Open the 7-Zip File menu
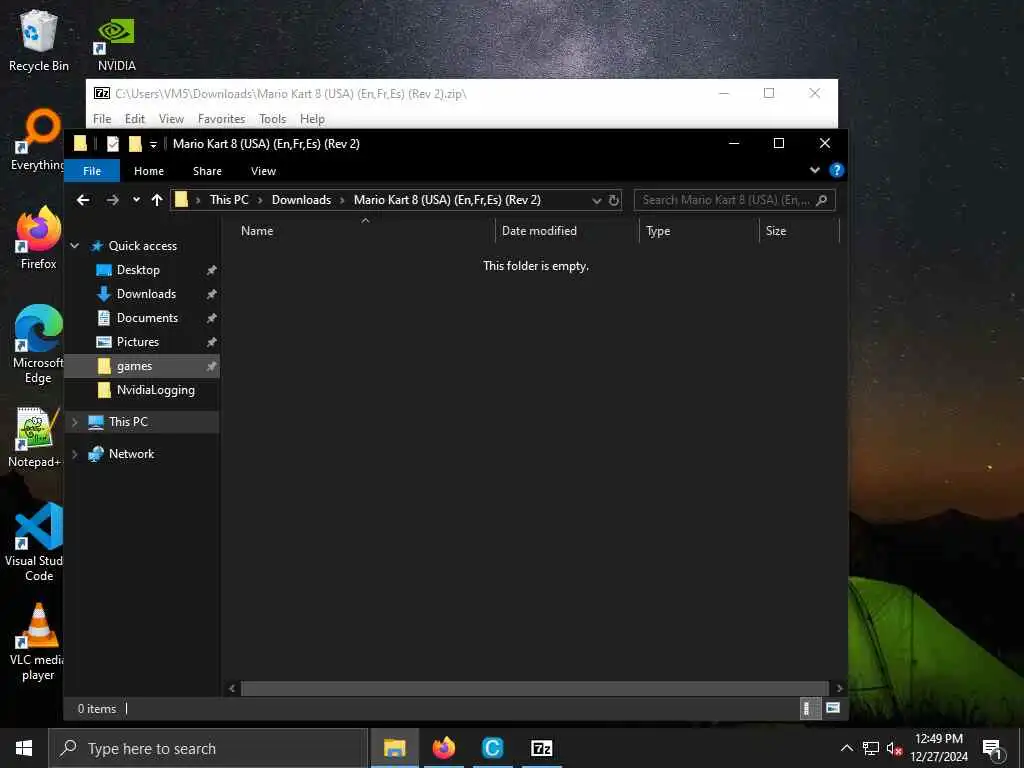This screenshot has width=1024, height=768. click(x=102, y=119)
